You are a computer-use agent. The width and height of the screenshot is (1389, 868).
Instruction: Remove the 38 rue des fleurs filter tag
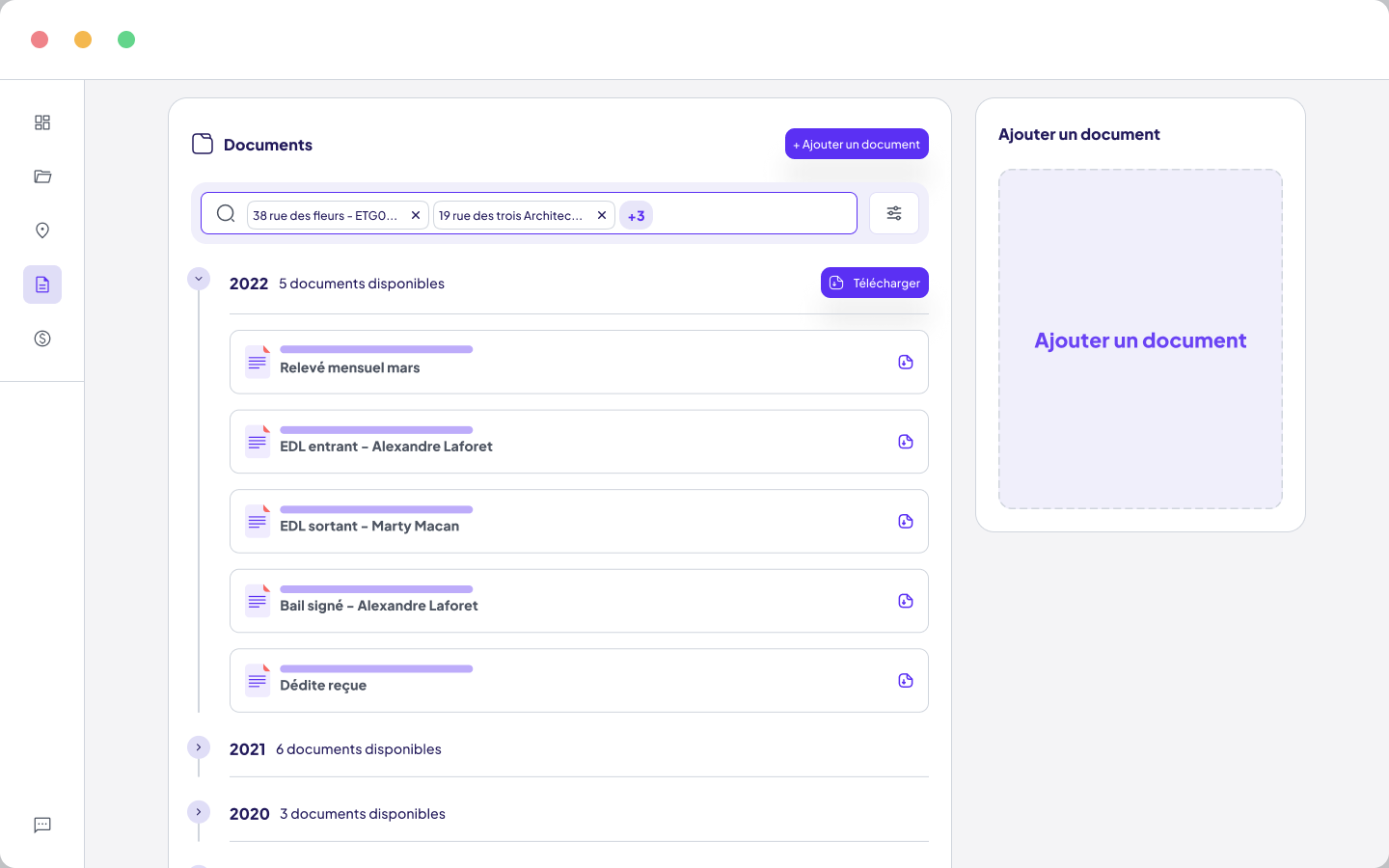click(x=416, y=215)
